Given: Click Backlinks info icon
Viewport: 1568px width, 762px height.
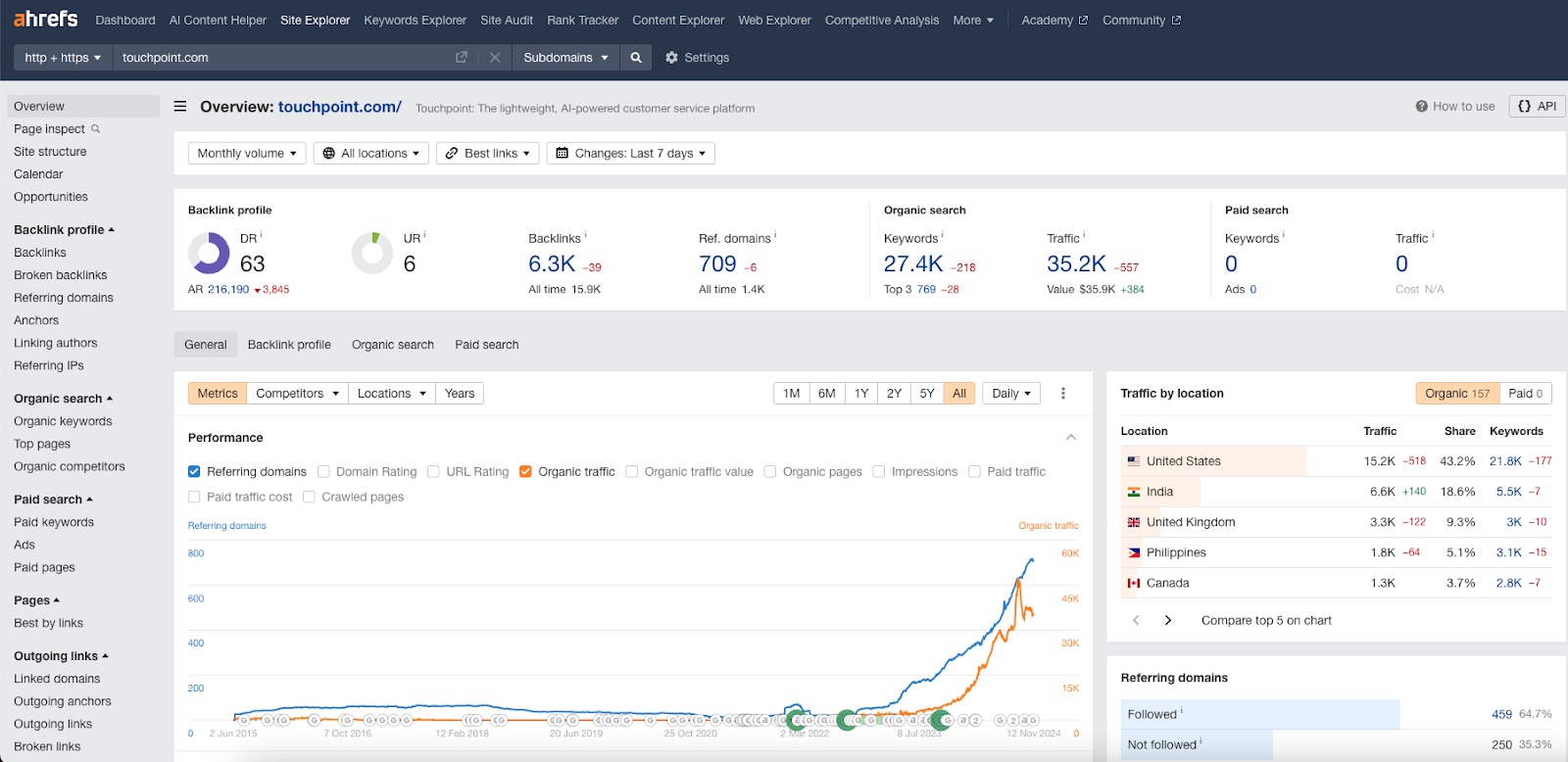Looking at the screenshot, I should point(585,235).
